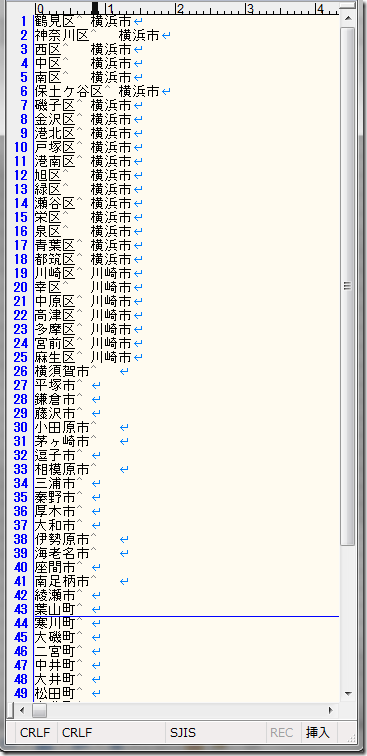Click the 港北区 text
Image resolution: width=367 pixels, height=756 pixels.
click(55, 133)
